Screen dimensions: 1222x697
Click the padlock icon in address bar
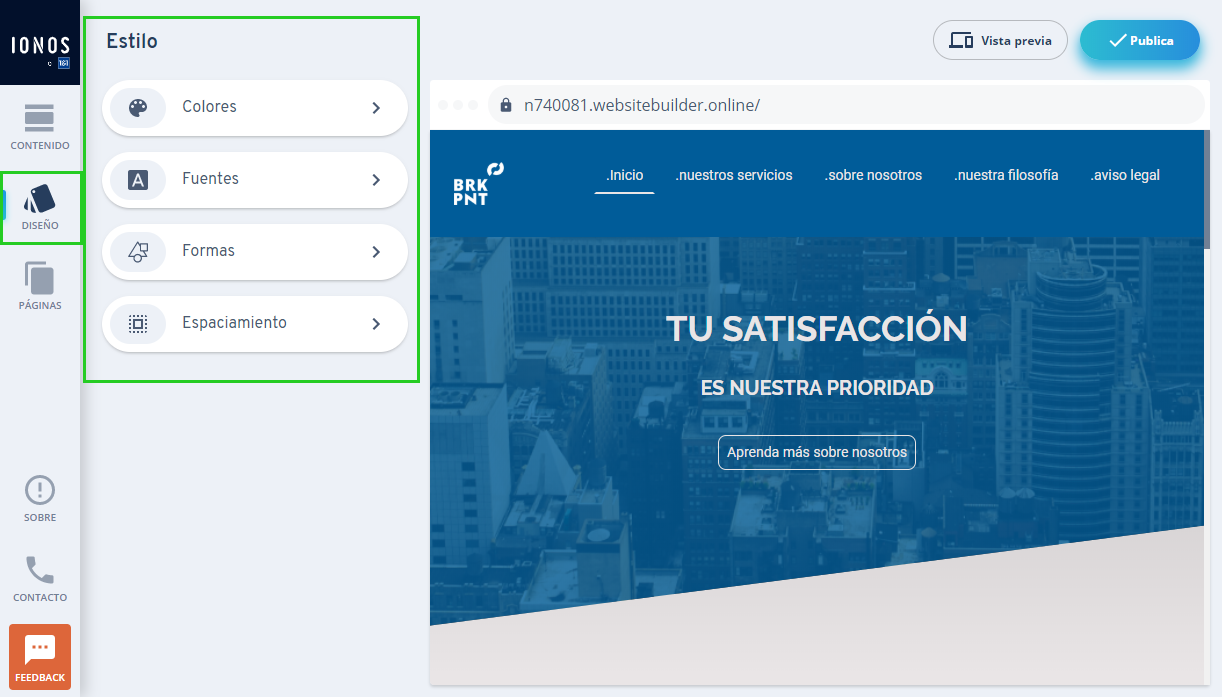tap(506, 105)
